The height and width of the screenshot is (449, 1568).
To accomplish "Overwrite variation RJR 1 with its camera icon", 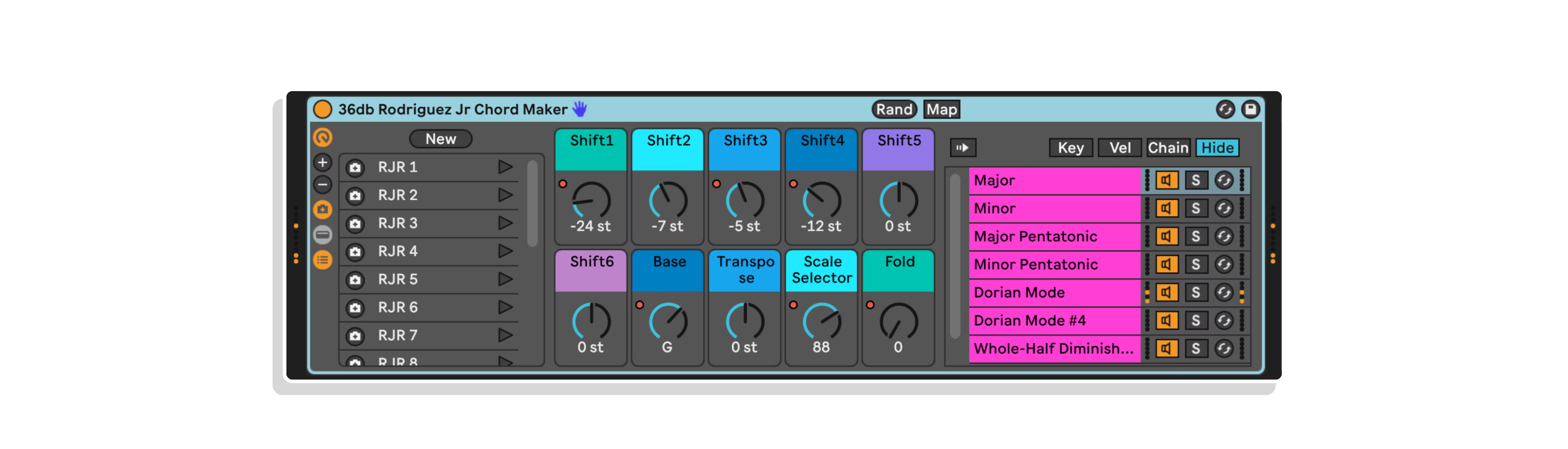I will click(x=355, y=167).
